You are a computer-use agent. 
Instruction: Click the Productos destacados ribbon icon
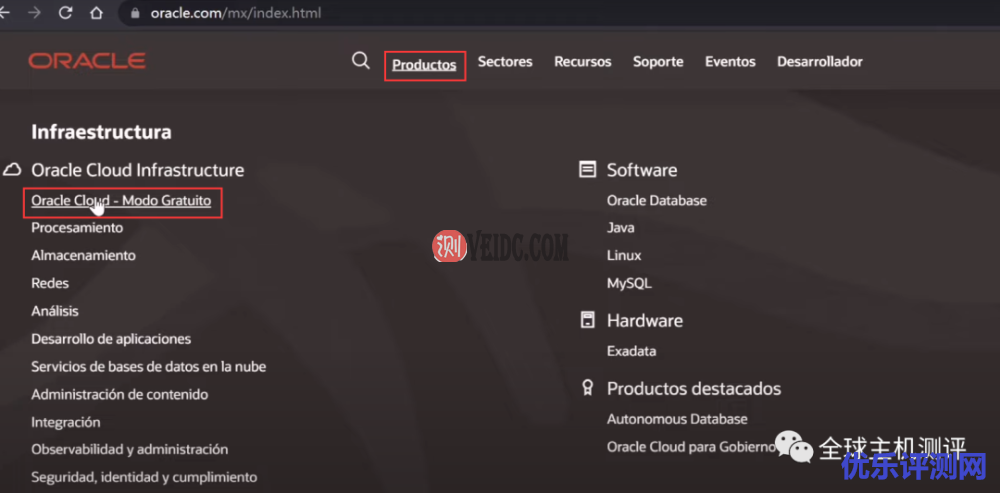pos(587,388)
